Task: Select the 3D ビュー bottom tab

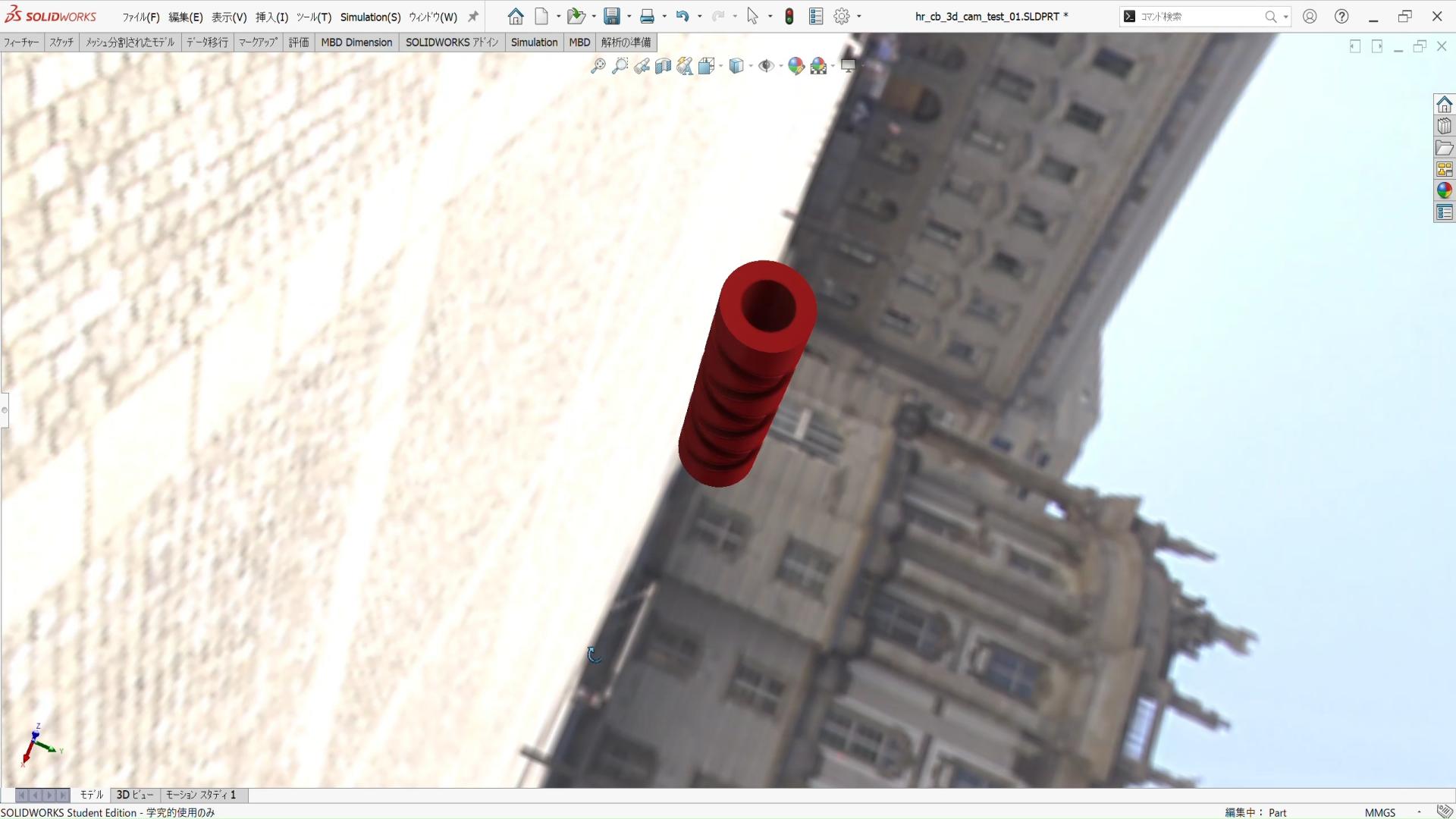Action: tap(135, 795)
